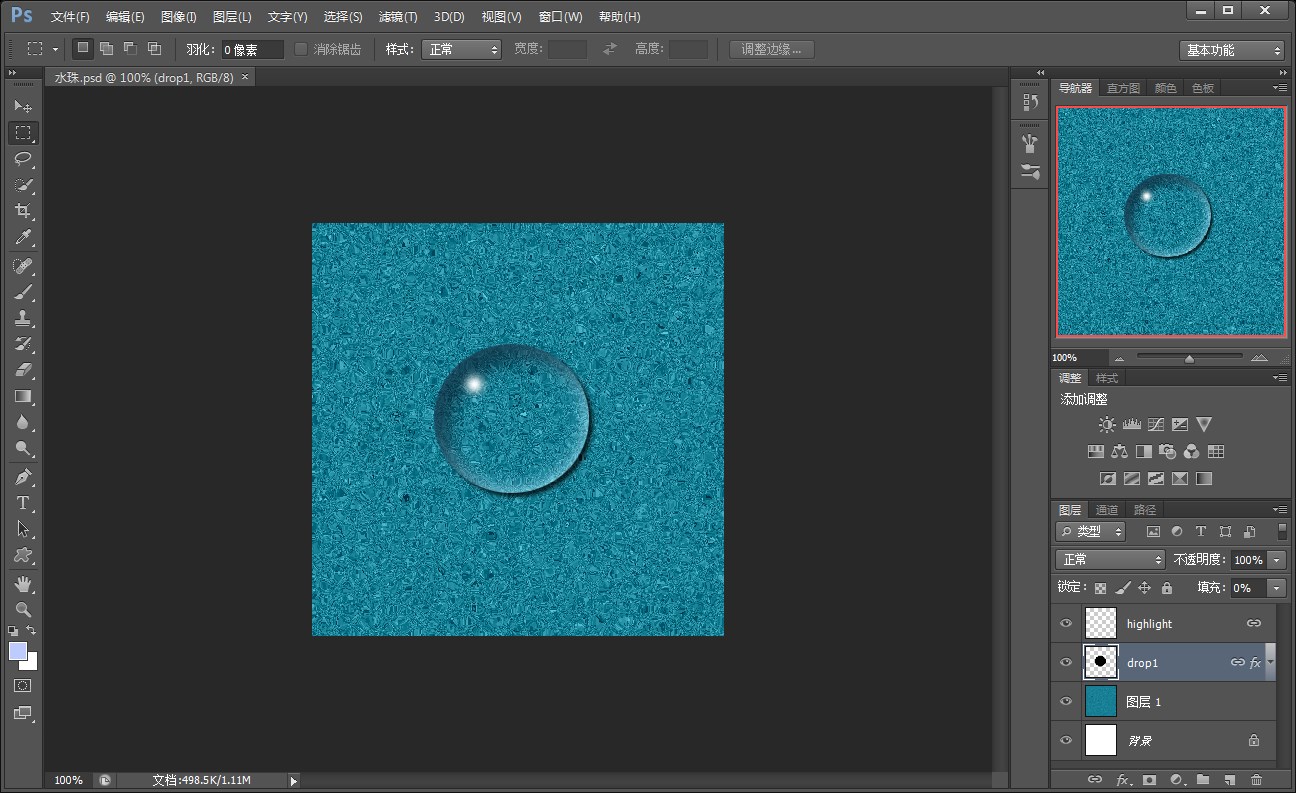Toggle visibility of drop1 layer
Viewport: 1296px width, 793px height.
click(x=1066, y=662)
